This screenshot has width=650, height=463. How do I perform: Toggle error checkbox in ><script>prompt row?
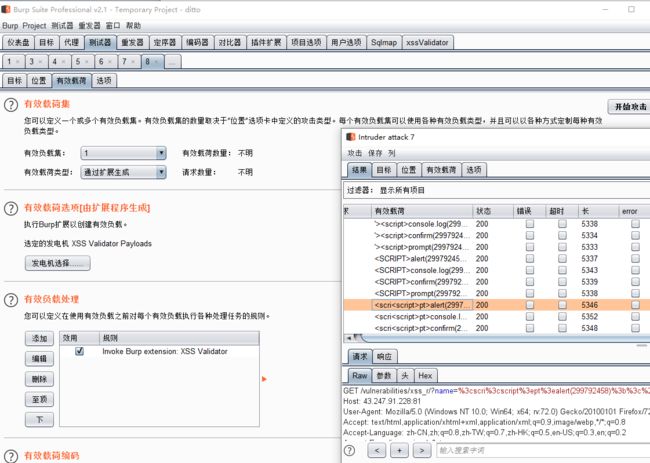[635, 247]
